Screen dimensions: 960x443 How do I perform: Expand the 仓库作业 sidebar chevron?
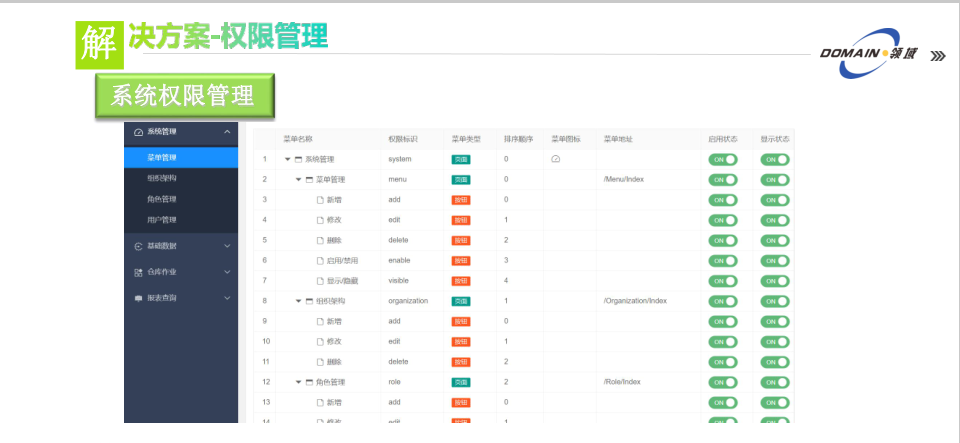point(227,272)
